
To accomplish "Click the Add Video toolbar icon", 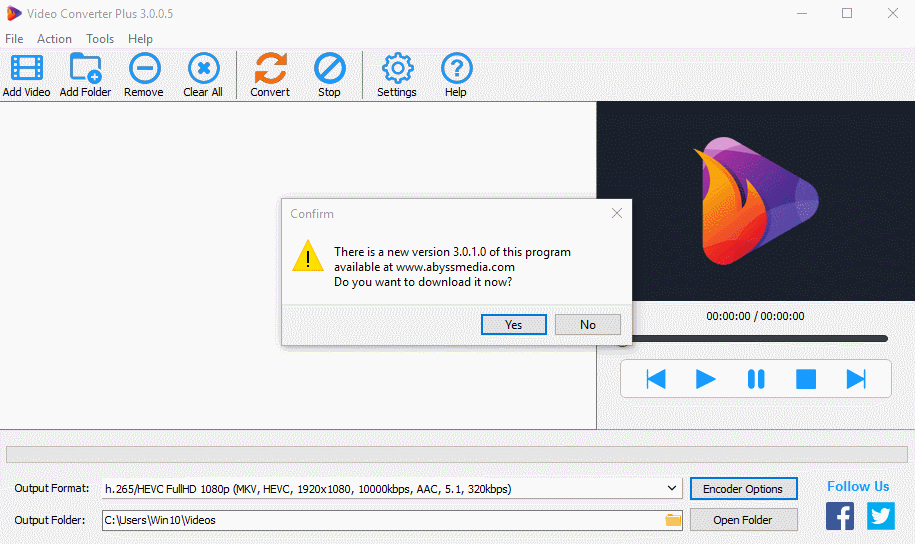I will [x=26, y=70].
